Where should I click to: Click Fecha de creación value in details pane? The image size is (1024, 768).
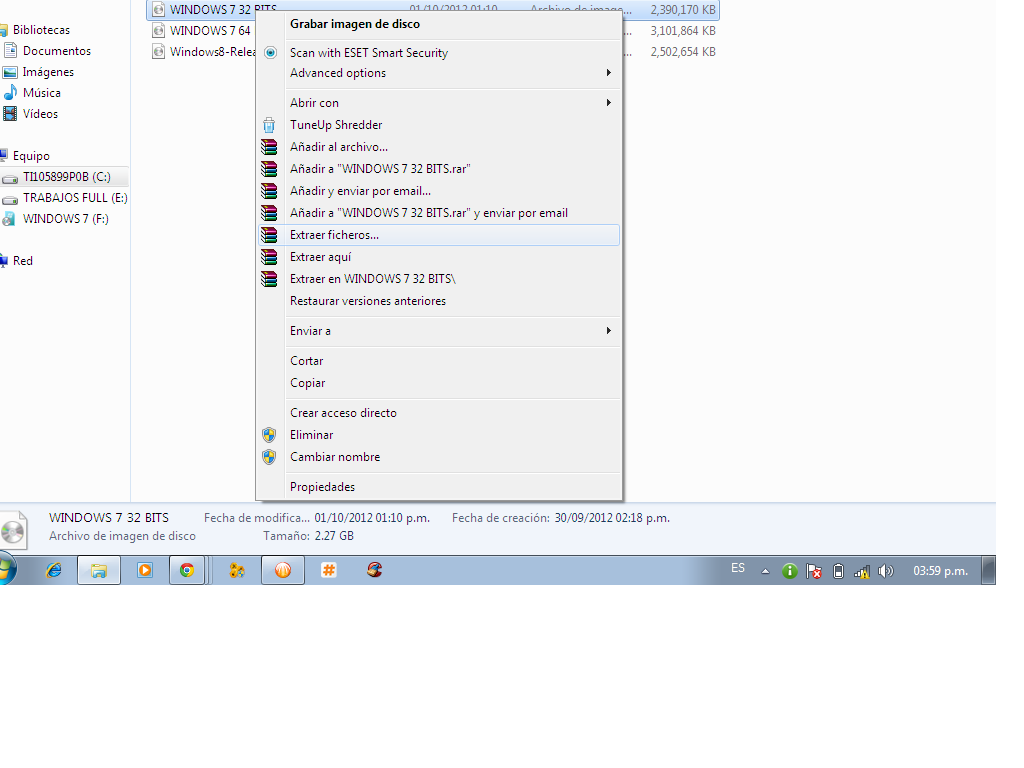point(612,518)
